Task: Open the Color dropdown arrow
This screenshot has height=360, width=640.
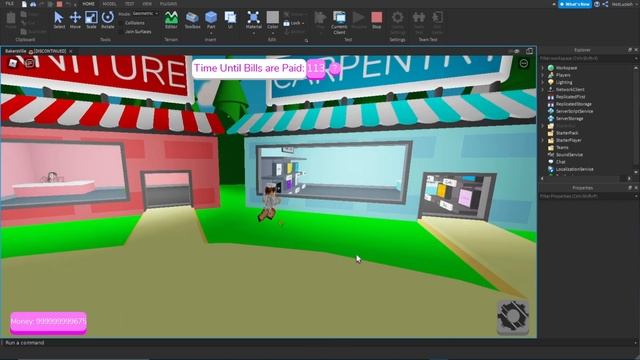Action: (x=272, y=33)
